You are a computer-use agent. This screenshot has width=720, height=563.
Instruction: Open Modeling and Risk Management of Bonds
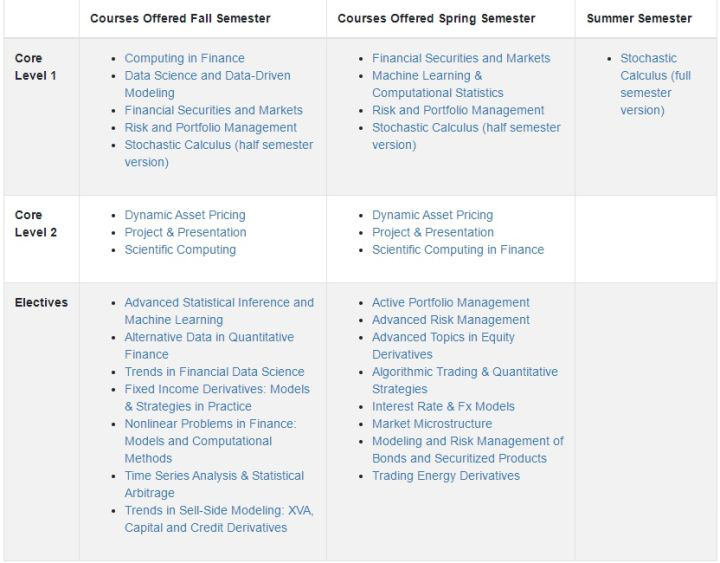467,441
